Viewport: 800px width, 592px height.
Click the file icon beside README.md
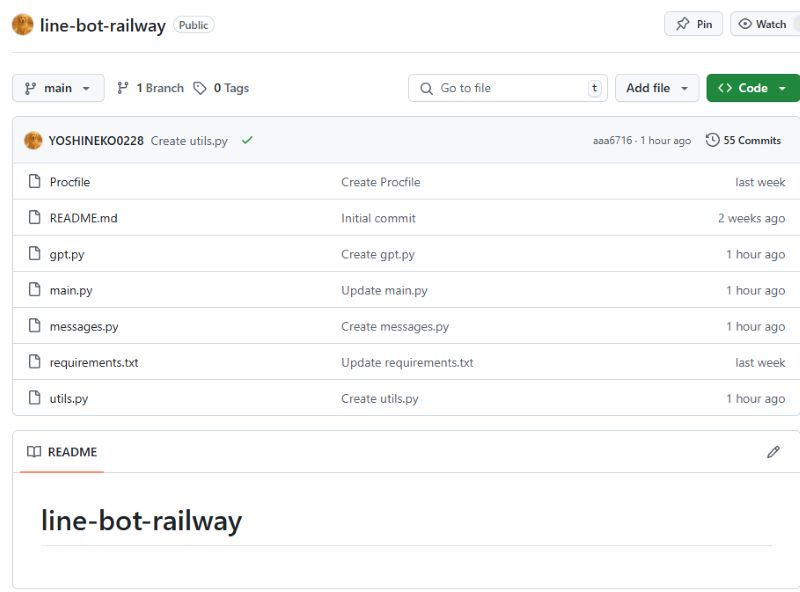[35, 217]
